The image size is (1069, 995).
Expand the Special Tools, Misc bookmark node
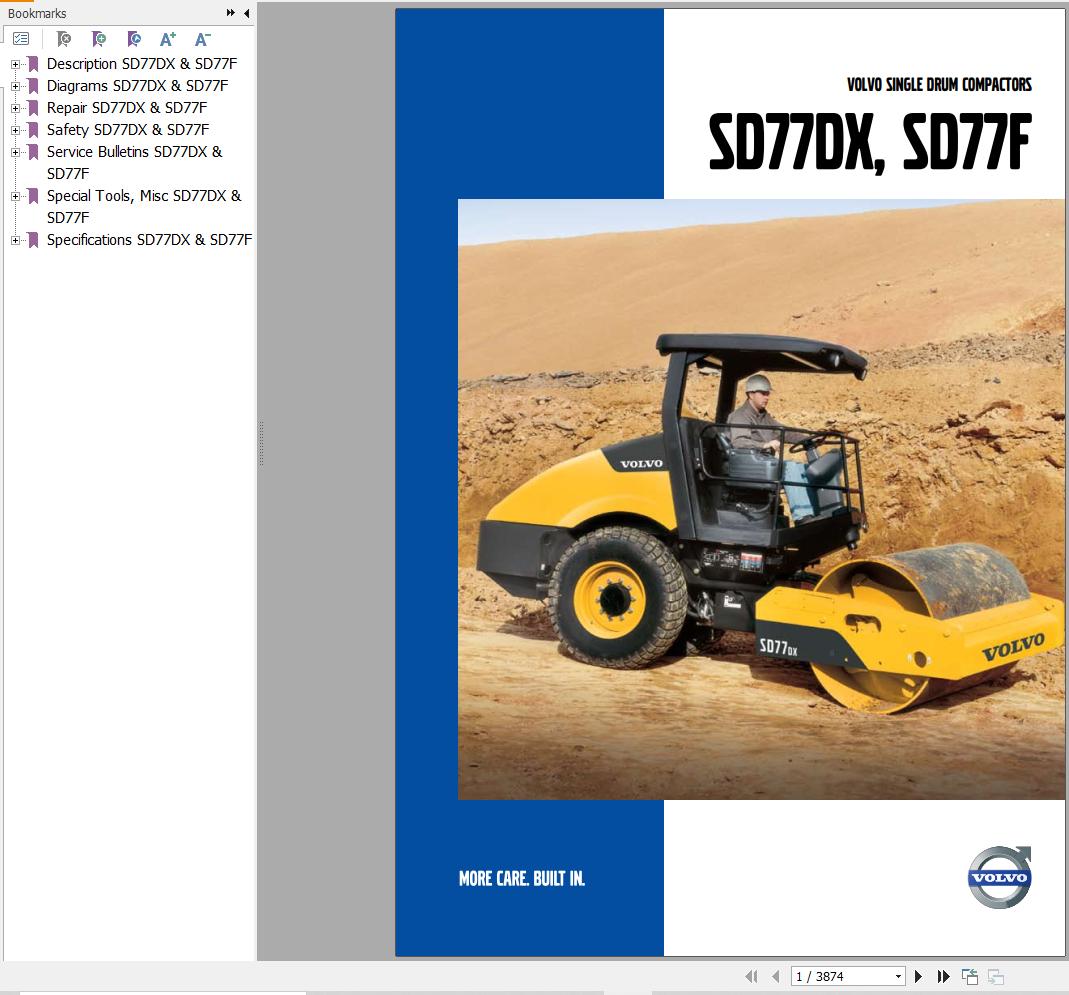coord(15,196)
